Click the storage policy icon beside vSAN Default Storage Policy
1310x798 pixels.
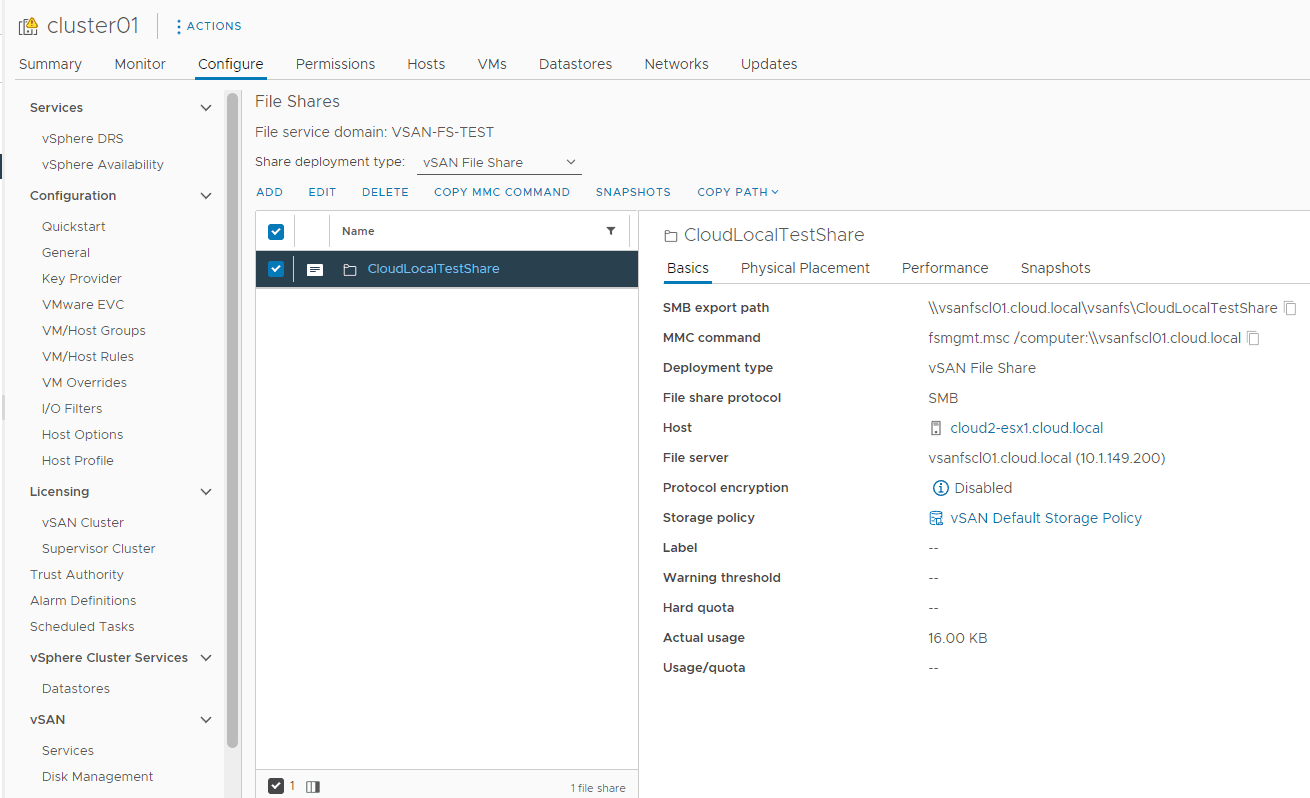pyautogui.click(x=936, y=518)
